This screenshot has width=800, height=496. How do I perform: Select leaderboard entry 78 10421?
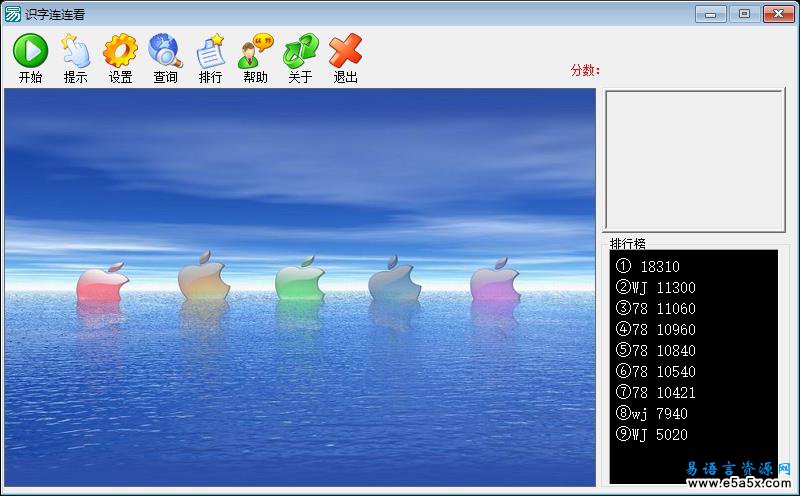(656, 392)
